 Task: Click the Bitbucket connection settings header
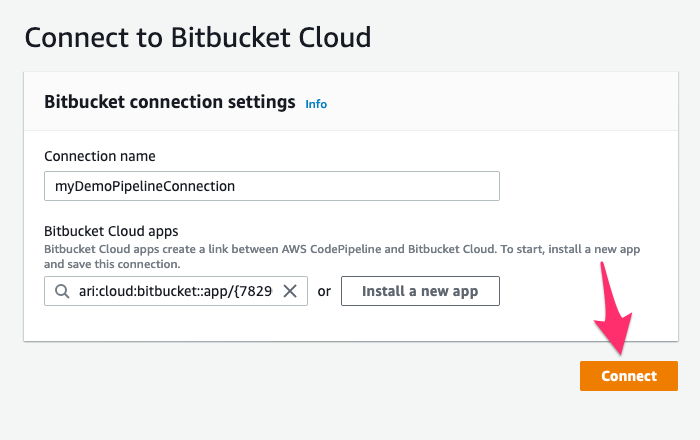coord(170,102)
